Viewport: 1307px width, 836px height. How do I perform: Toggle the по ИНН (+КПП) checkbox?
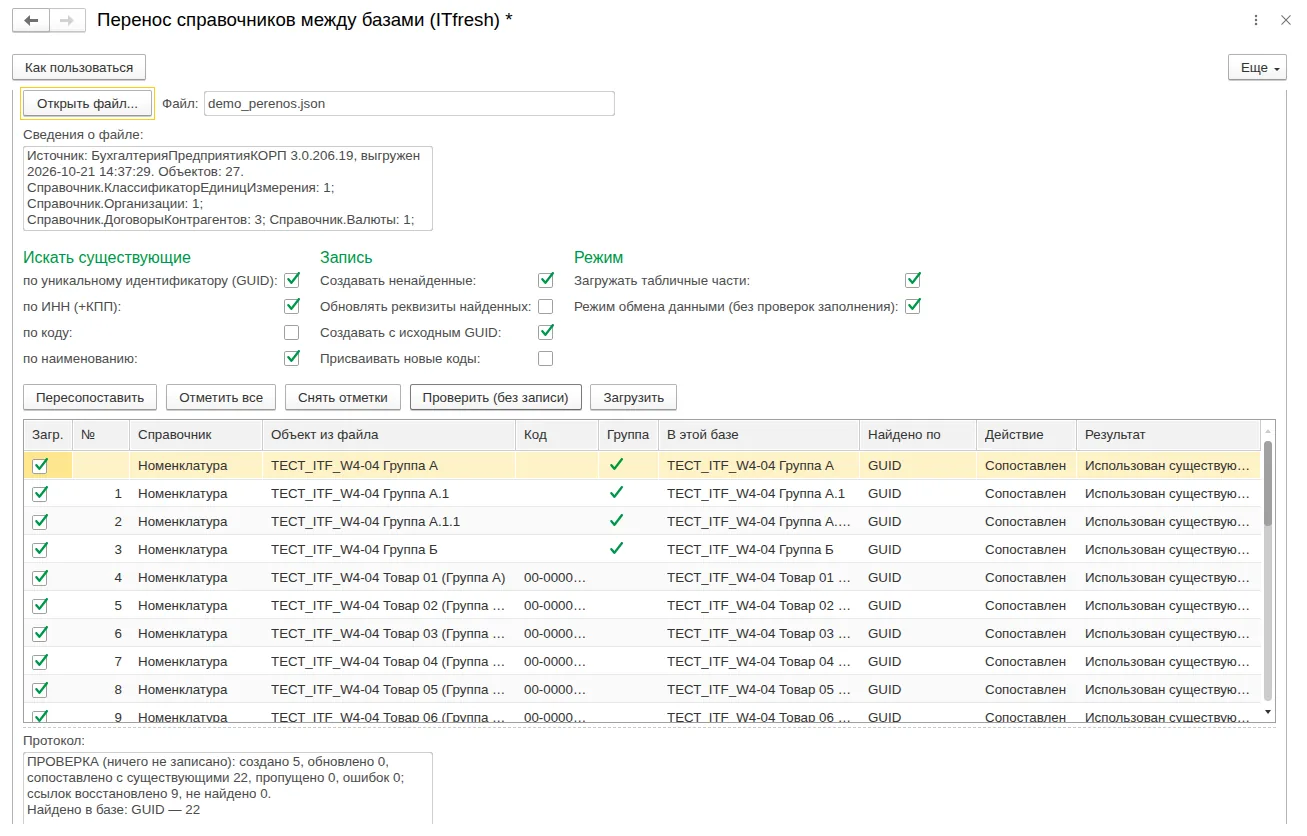pos(292,306)
